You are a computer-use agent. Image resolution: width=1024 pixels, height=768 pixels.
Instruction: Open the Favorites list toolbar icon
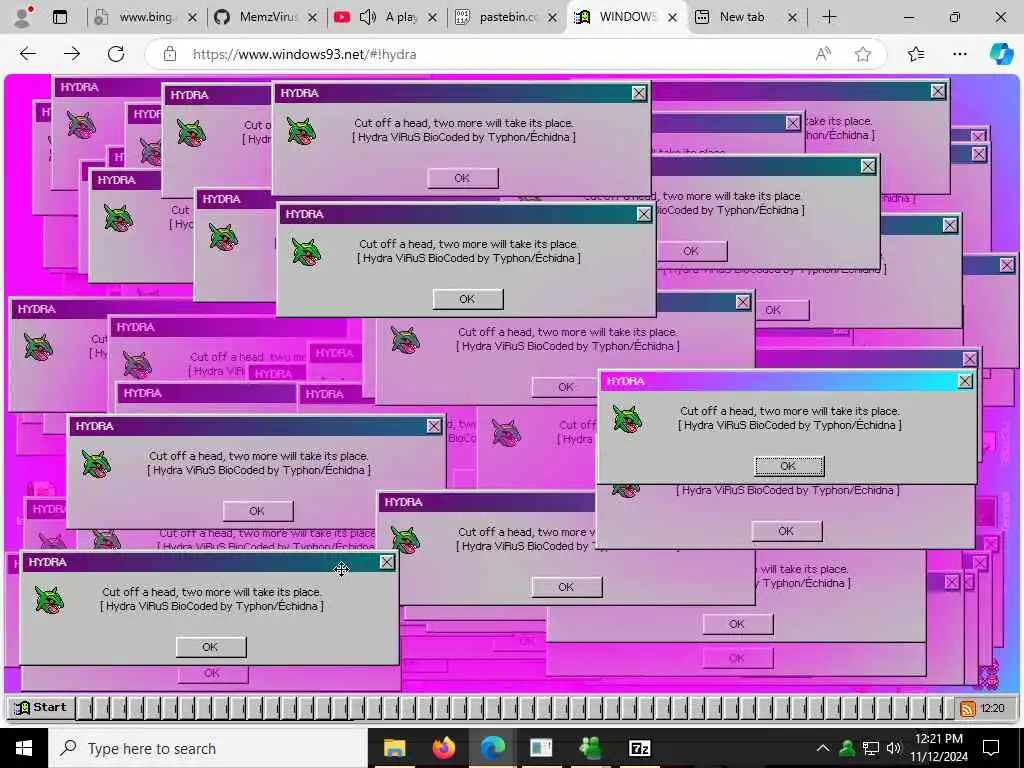[916, 54]
